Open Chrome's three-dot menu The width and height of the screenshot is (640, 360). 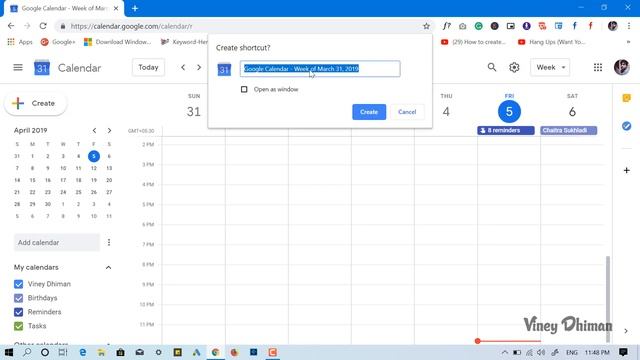tap(629, 26)
